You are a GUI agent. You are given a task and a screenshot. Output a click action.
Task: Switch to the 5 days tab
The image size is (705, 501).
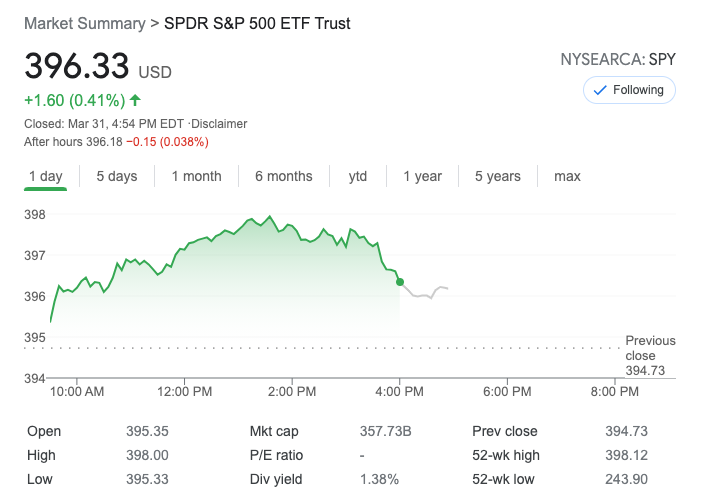coord(116,176)
